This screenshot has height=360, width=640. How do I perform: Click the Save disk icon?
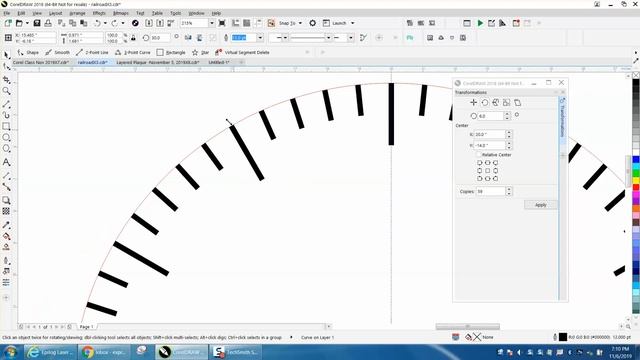[37, 23]
